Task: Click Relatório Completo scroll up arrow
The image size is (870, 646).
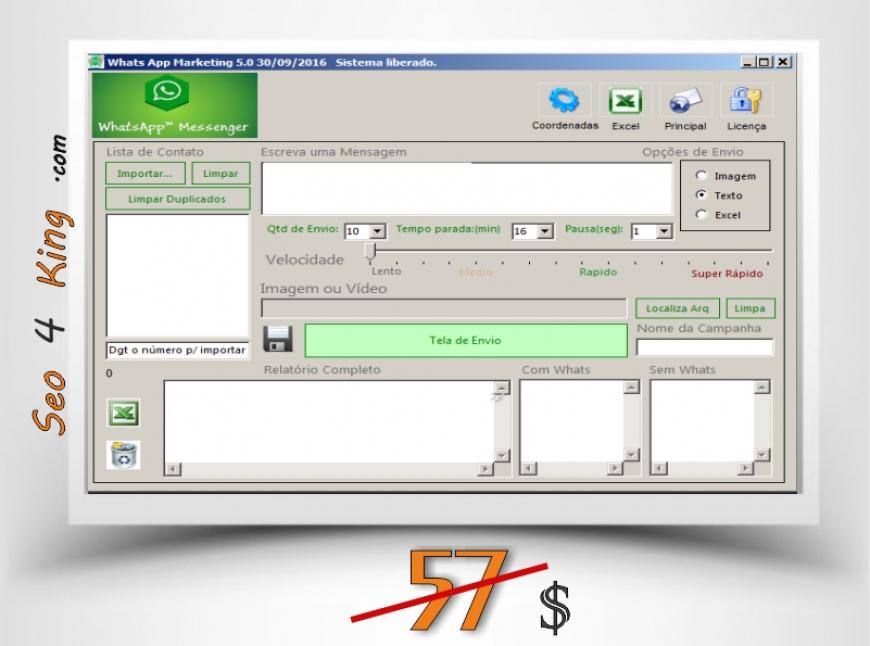Action: [x=502, y=387]
